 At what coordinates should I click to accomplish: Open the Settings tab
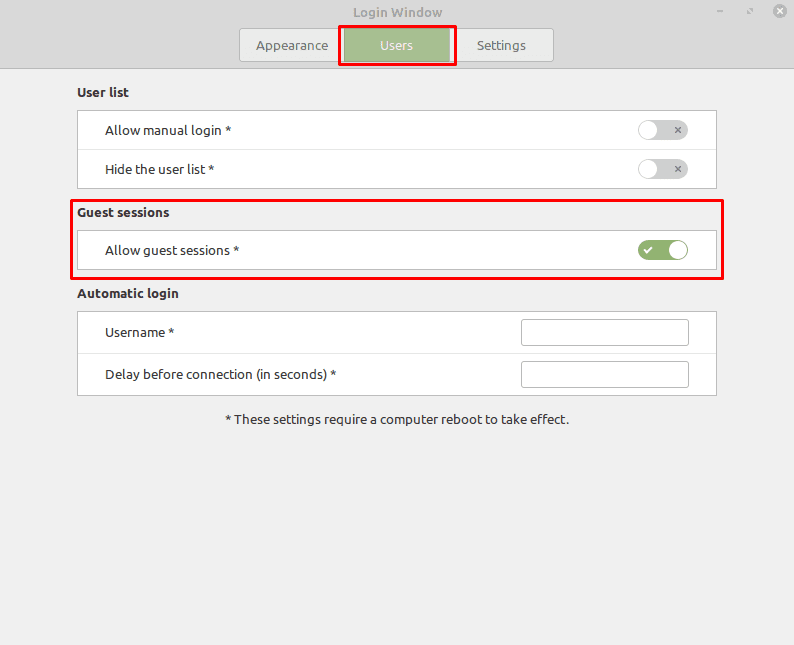pyautogui.click(x=501, y=46)
